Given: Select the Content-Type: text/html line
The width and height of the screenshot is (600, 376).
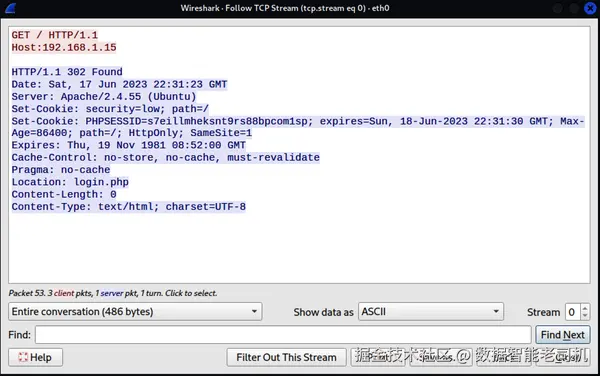Looking at the screenshot, I should (x=129, y=207).
